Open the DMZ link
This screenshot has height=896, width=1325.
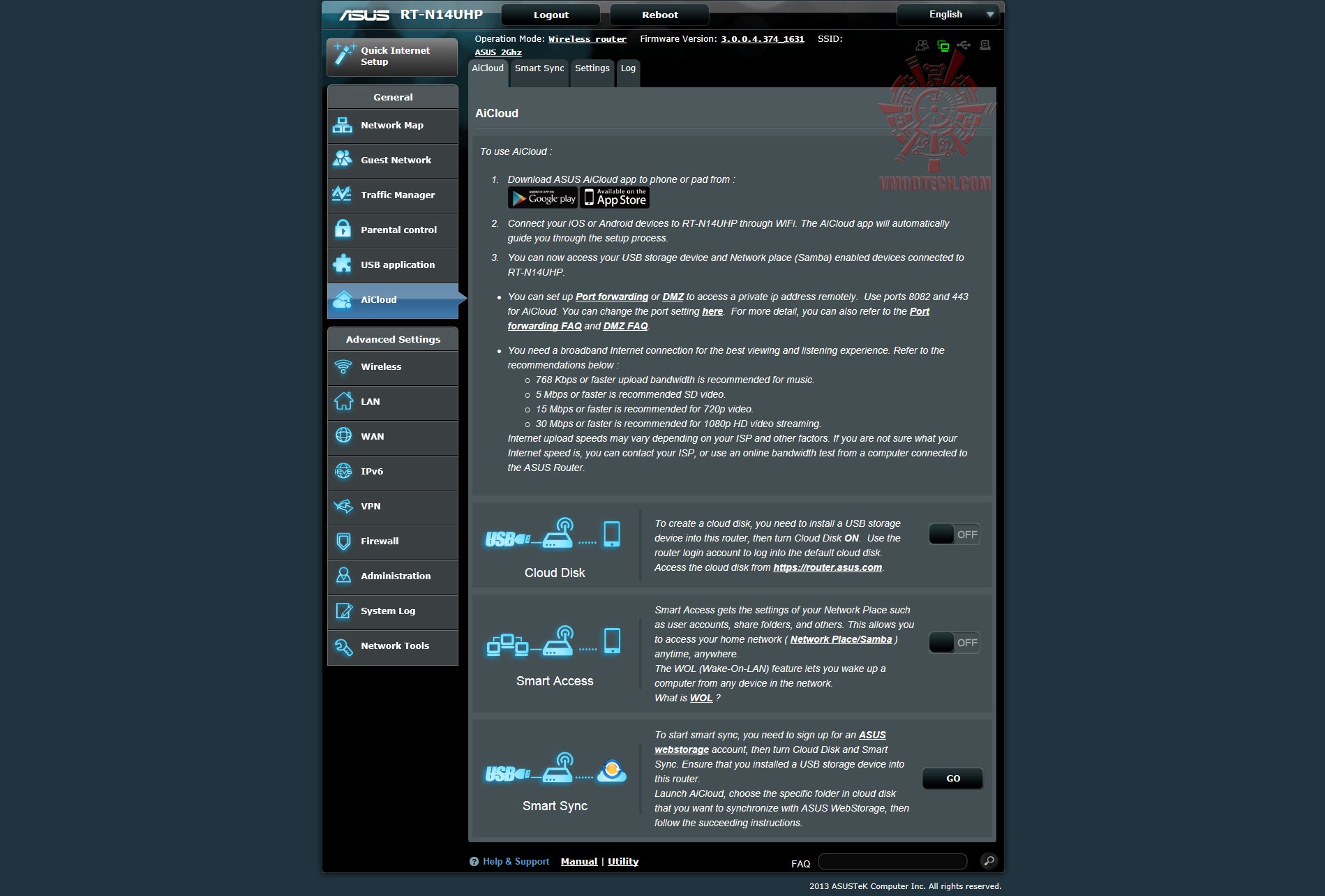pos(673,297)
